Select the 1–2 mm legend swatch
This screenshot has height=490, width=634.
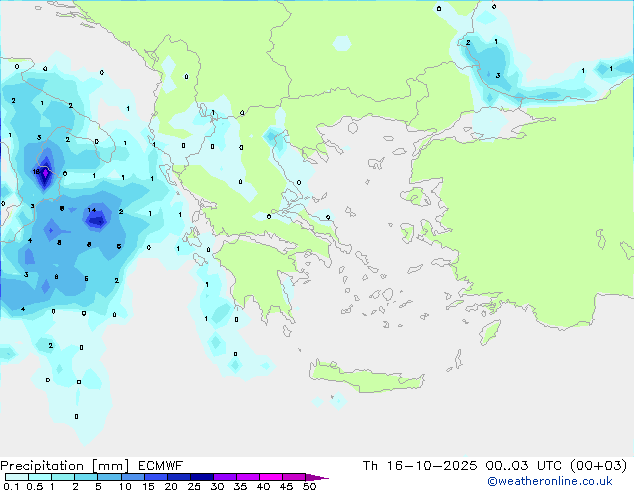click(63, 477)
